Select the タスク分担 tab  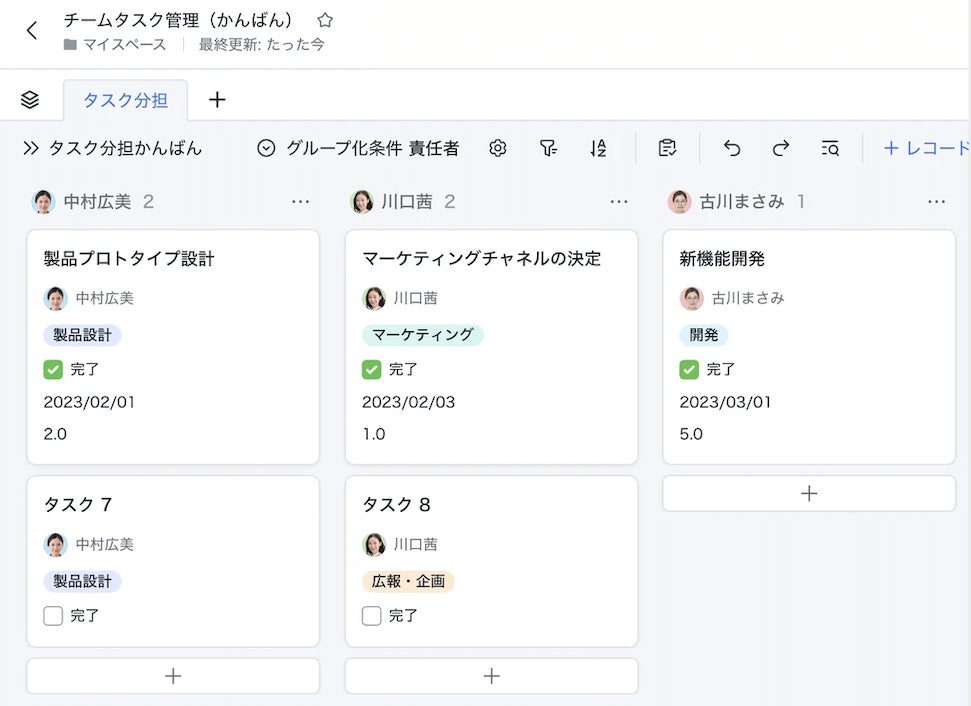click(125, 100)
